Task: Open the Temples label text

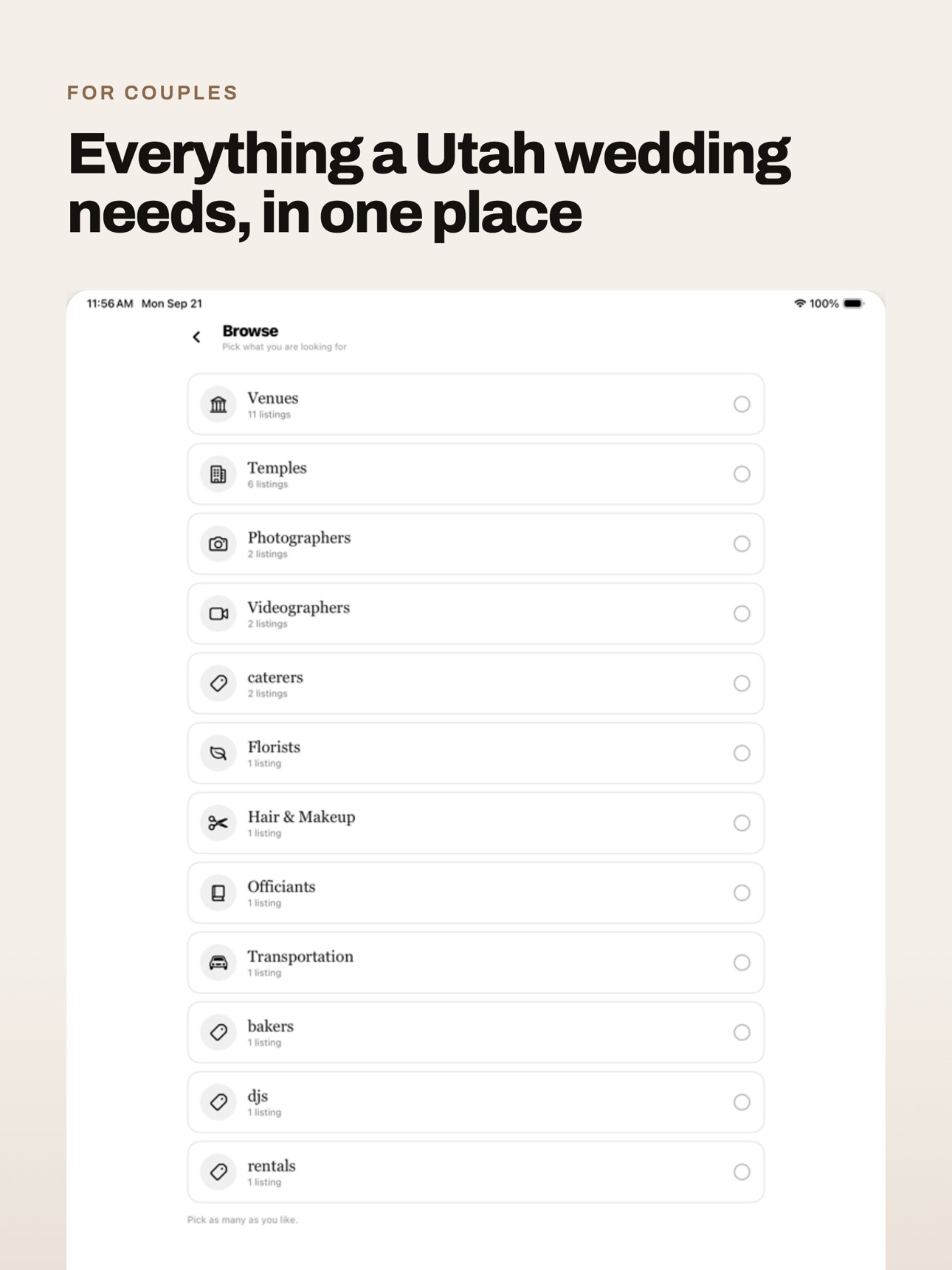Action: (x=277, y=468)
